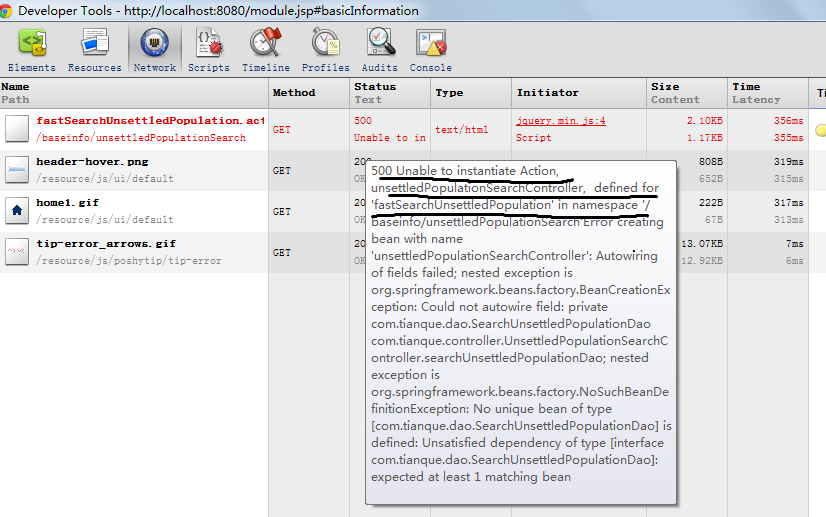This screenshot has height=517, width=826.
Task: Click the Chrome logo in title bar
Action: (6, 11)
